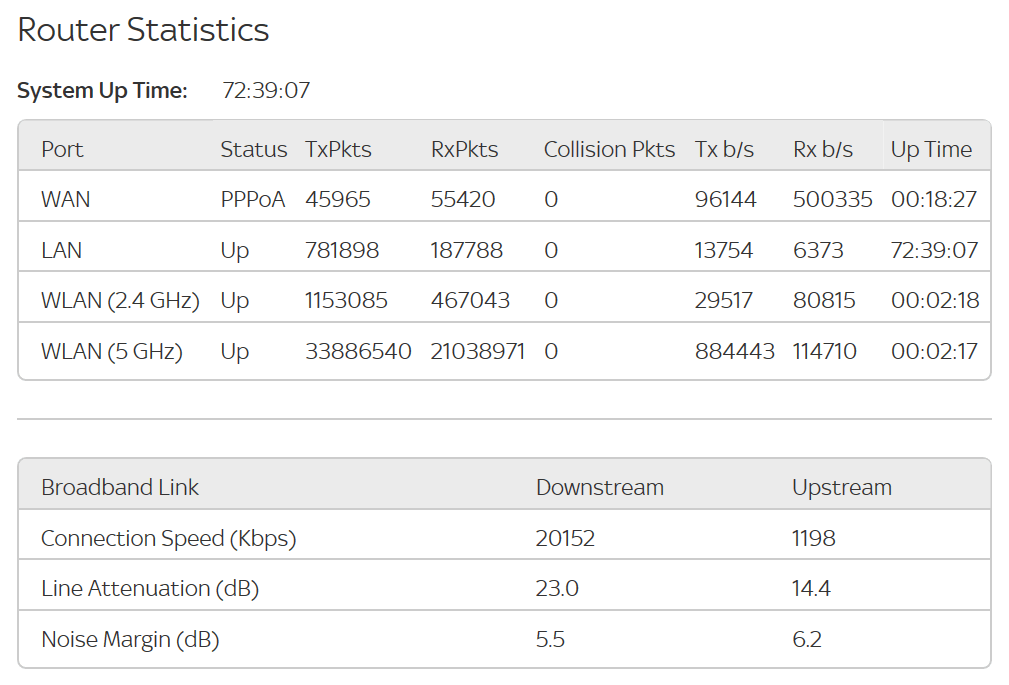Click downstream connection speed 20152
Viewport: 1009px width, 685px height.
coord(565,538)
